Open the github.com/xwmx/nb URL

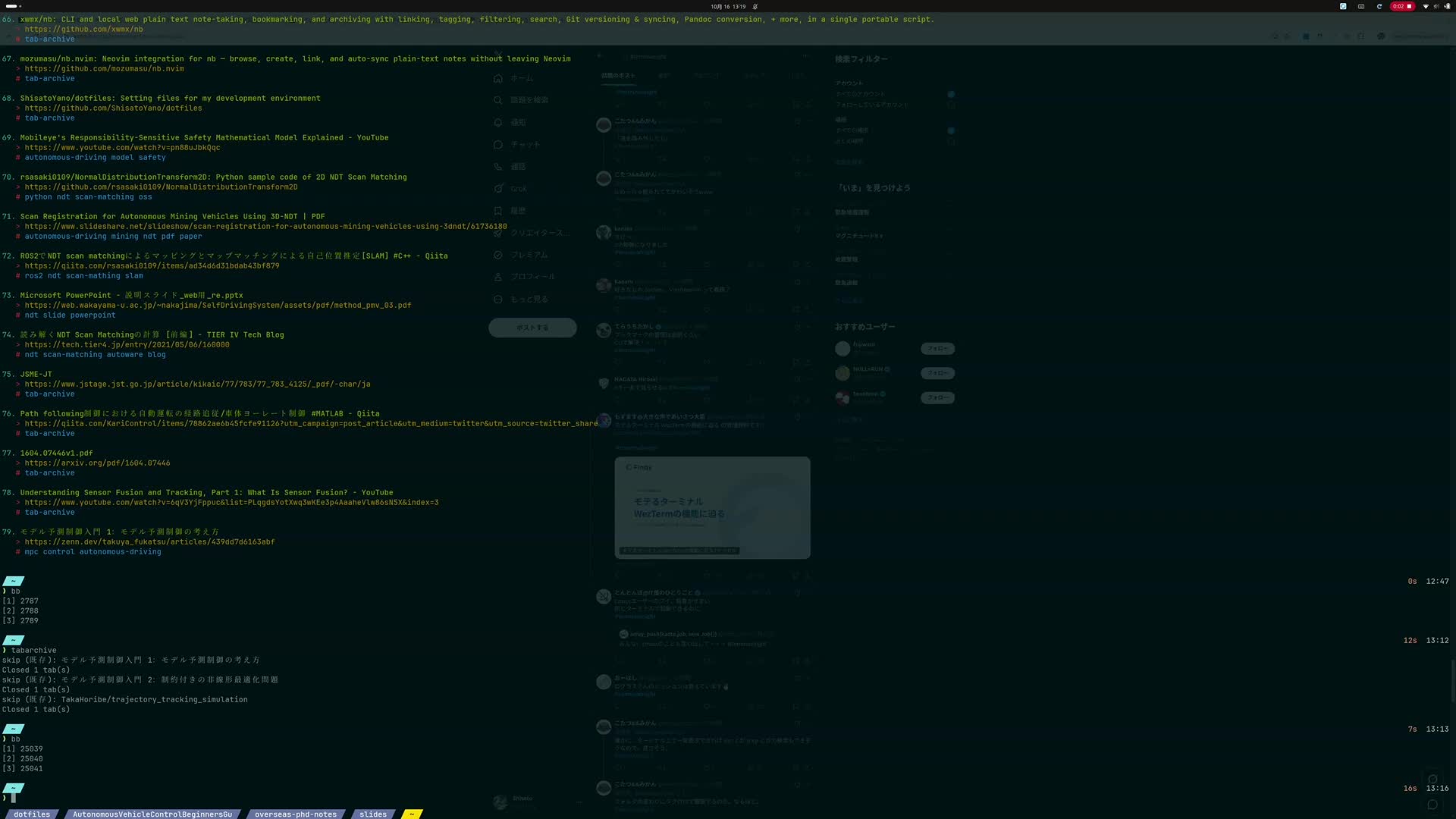(x=83, y=30)
